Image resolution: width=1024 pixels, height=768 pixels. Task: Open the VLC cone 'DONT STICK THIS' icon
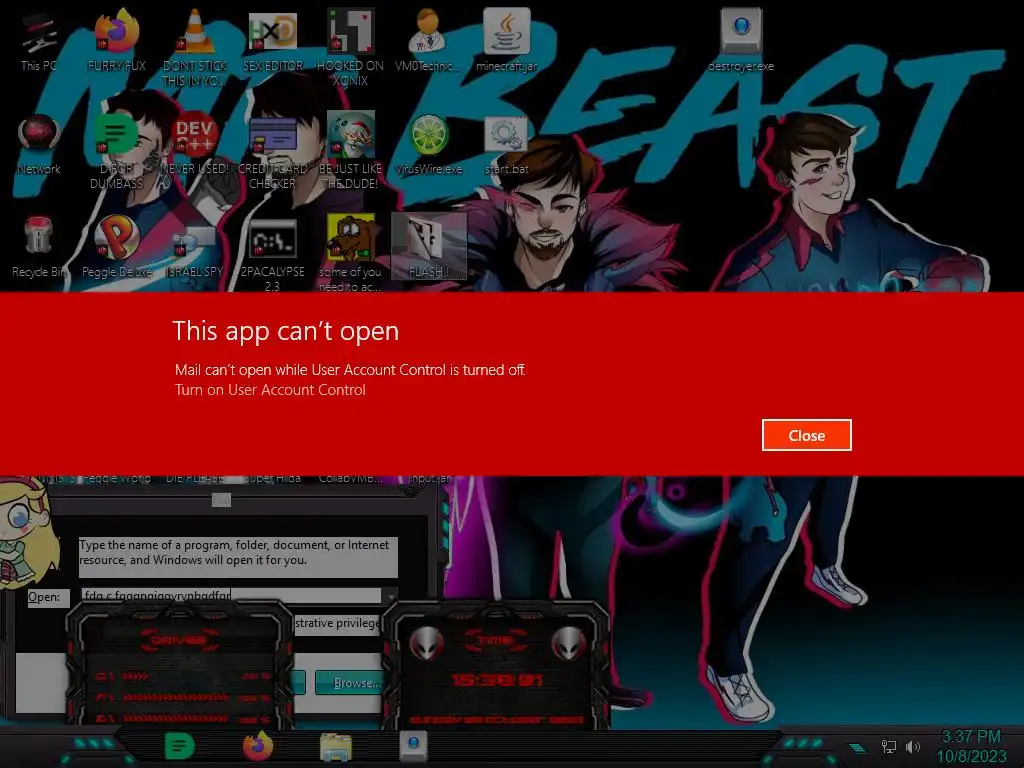click(x=194, y=47)
